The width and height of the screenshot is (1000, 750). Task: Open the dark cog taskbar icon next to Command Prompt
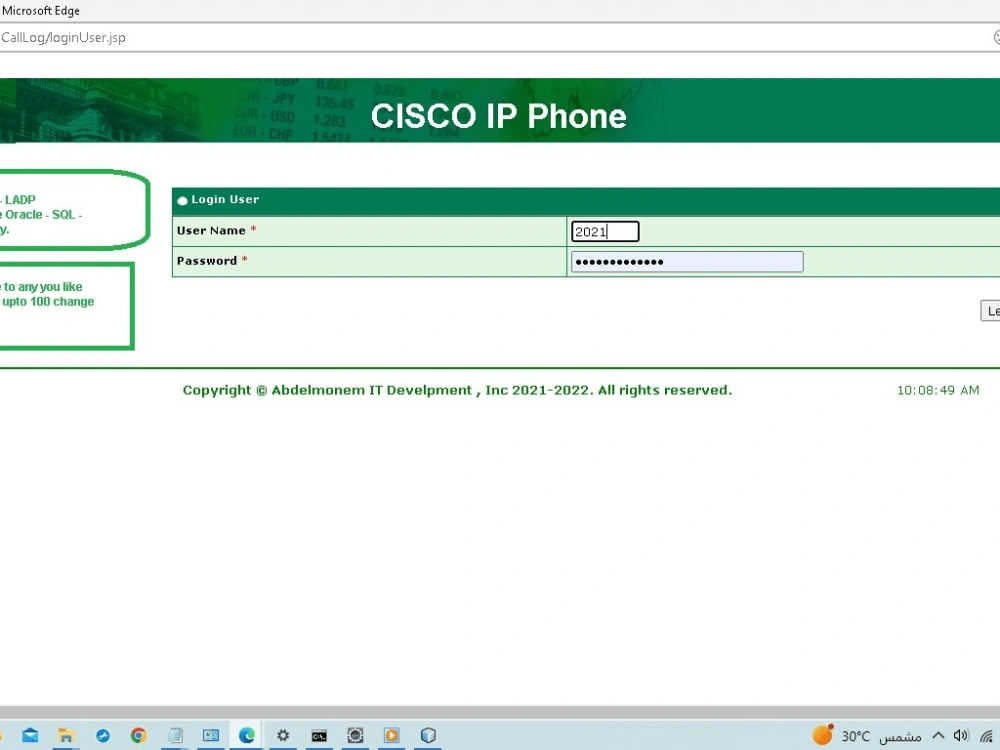coord(355,735)
